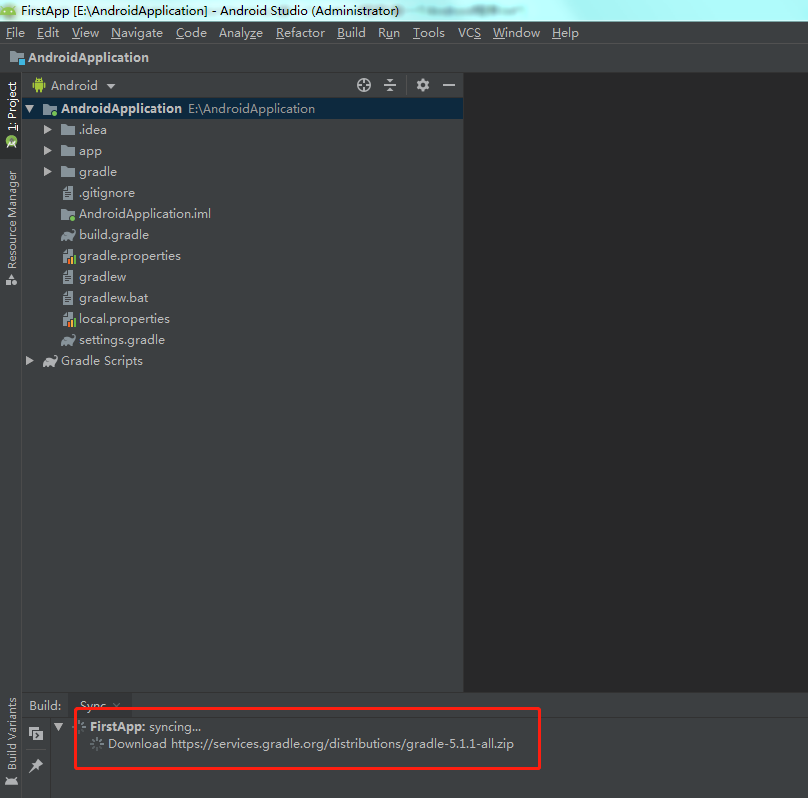The height and width of the screenshot is (798, 808).
Task: Open the VCS menu
Action: click(x=469, y=32)
